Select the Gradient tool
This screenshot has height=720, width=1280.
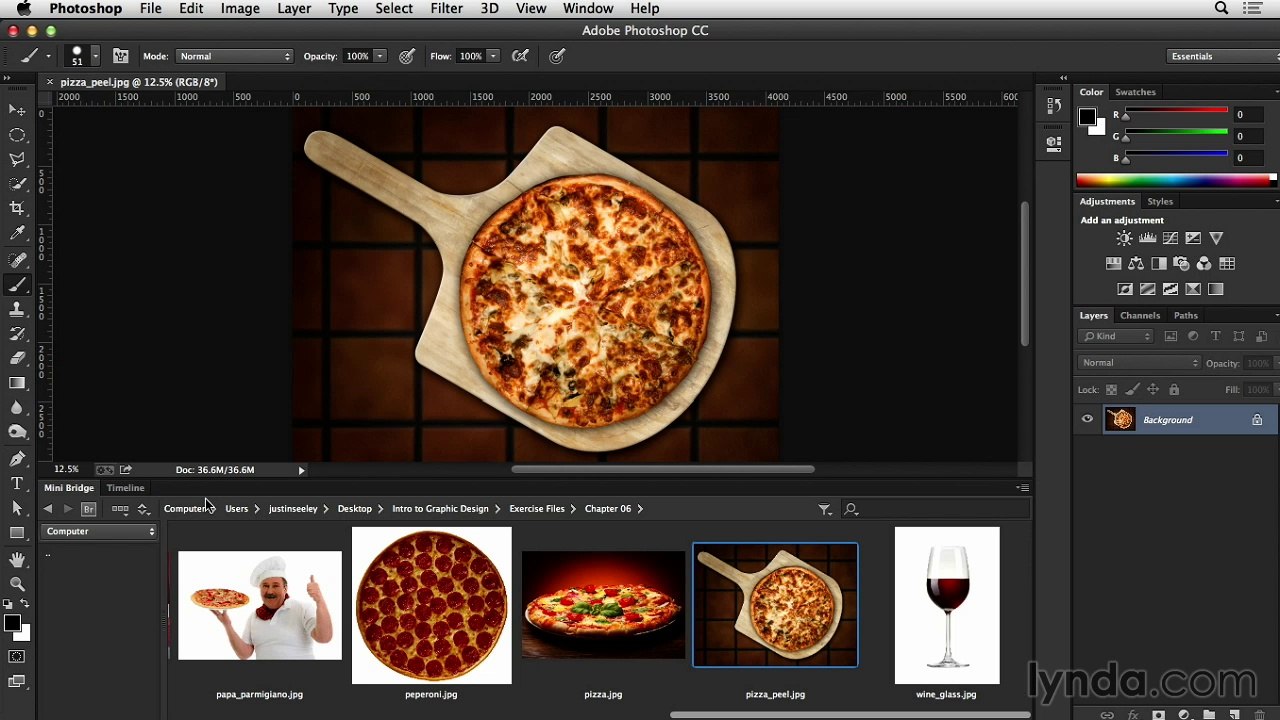17,383
